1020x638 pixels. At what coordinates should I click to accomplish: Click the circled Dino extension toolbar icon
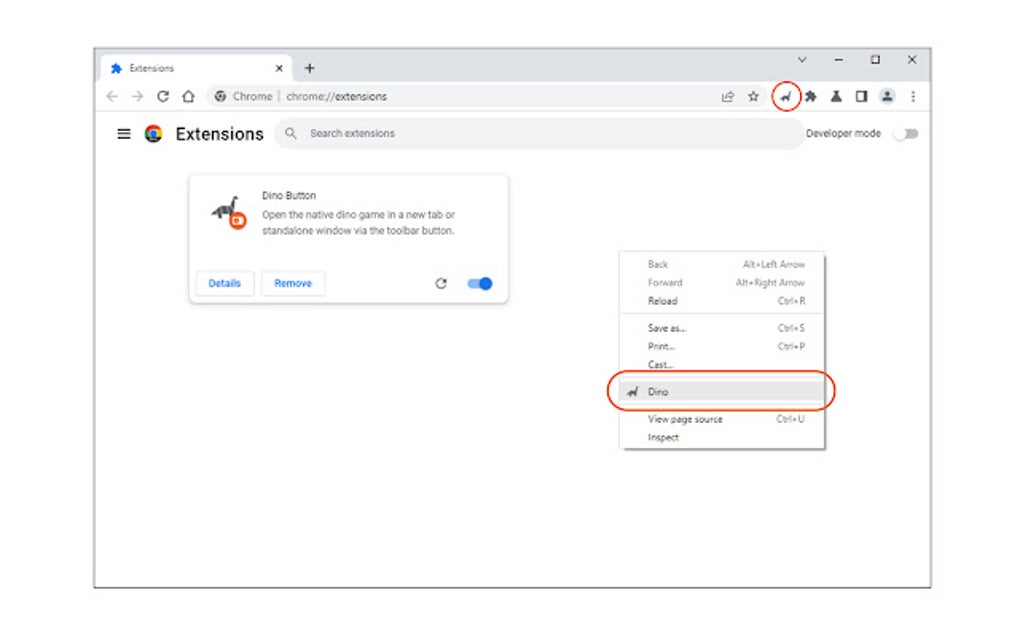pyautogui.click(x=788, y=96)
